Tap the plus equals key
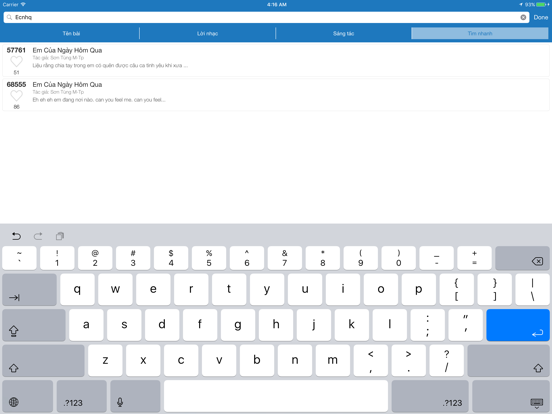The image size is (552, 414). tap(474, 258)
